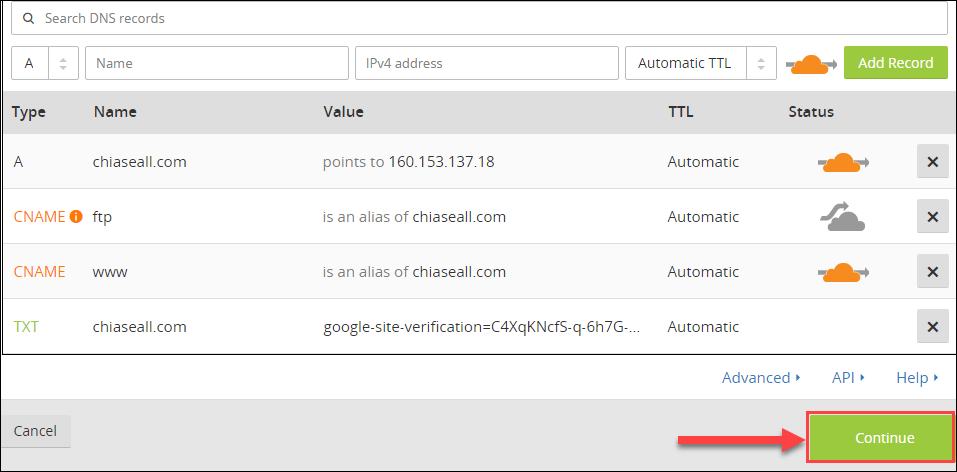This screenshot has height=472, width=957.
Task: Click chiaseall.com name in the A row
Action: tap(140, 162)
